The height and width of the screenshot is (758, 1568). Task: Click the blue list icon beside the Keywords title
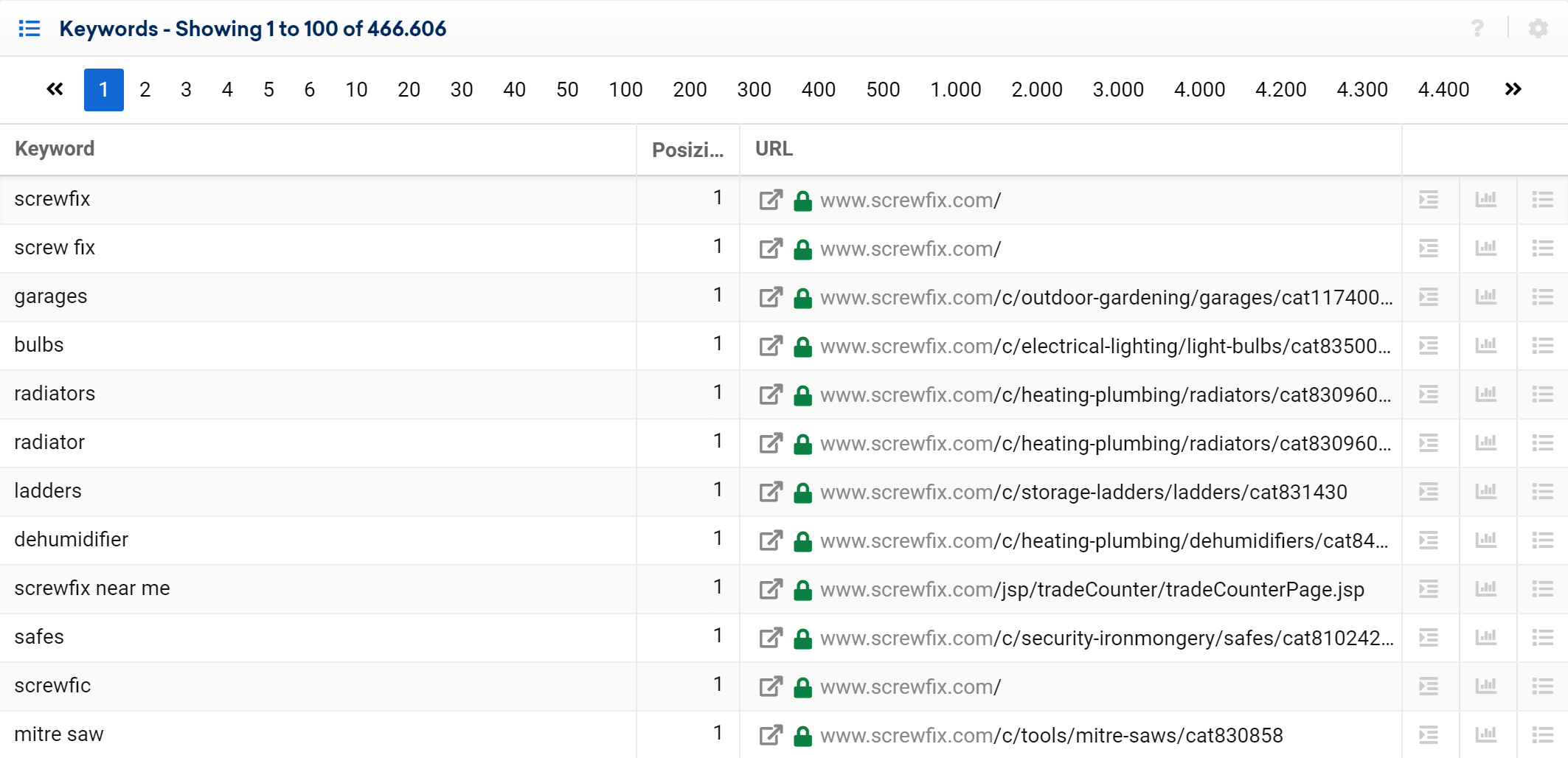coord(30,29)
